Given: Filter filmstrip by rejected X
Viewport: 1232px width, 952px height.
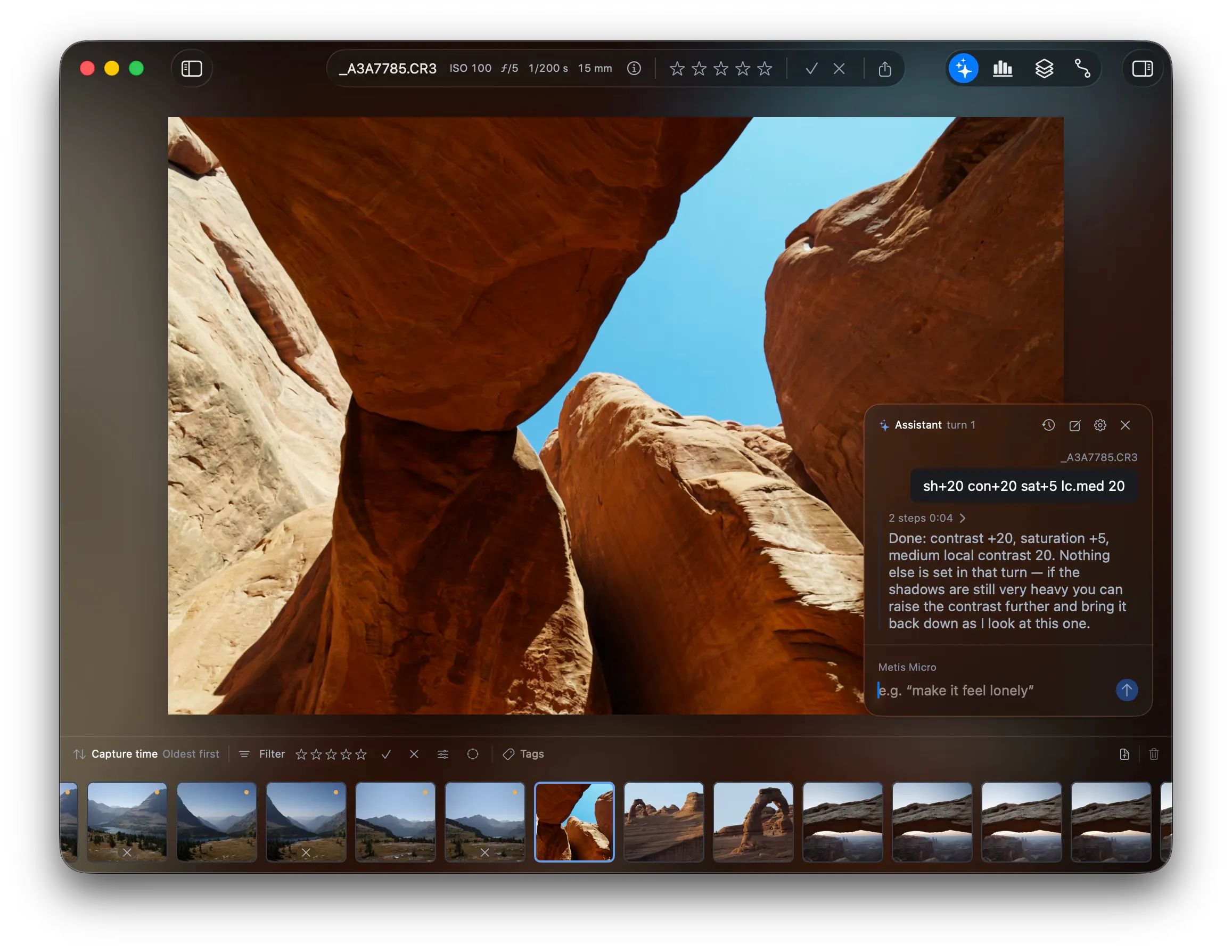Looking at the screenshot, I should click(x=414, y=754).
